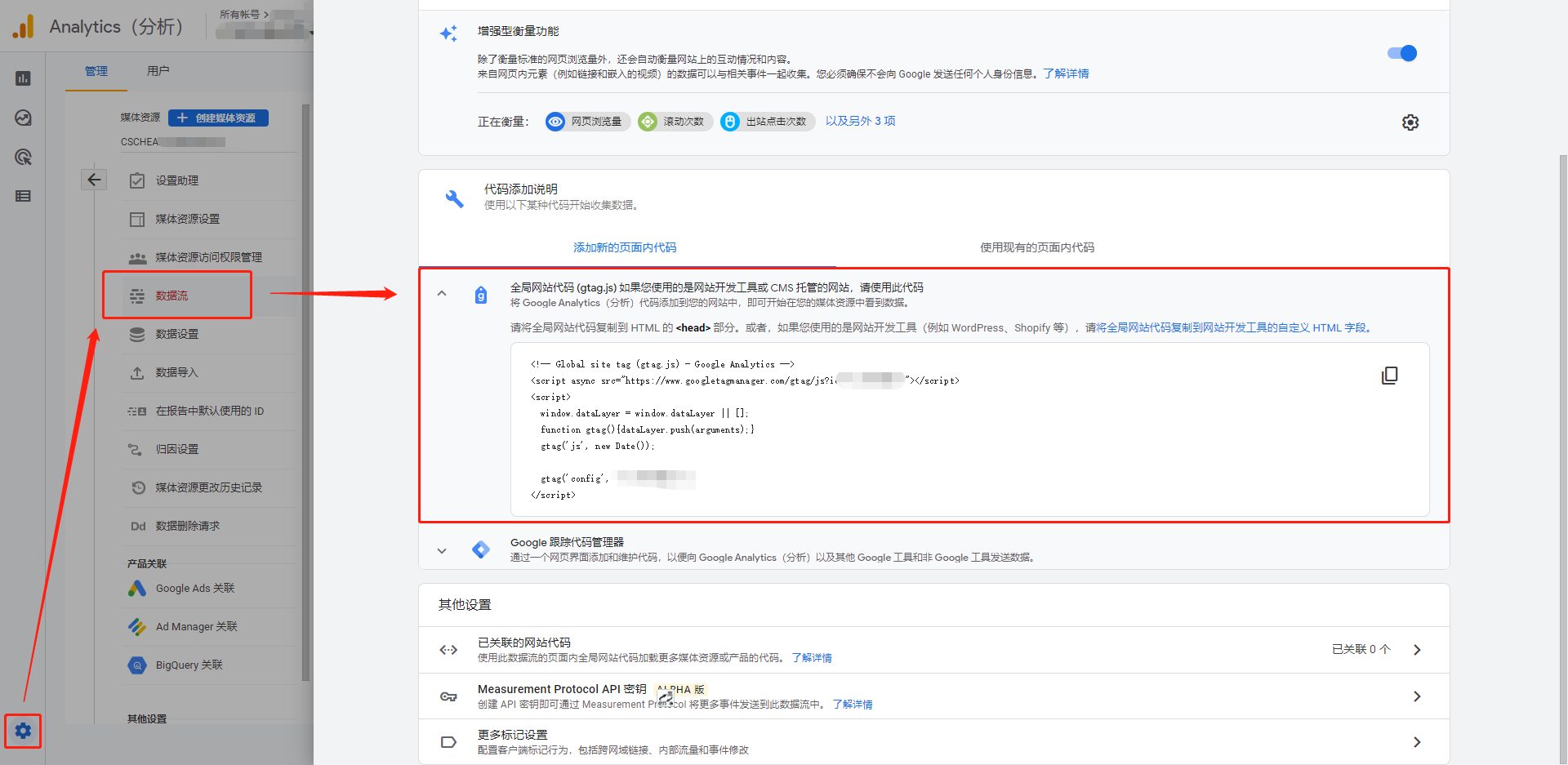Click the 已关联 0 个 text
1568x765 pixels.
(1361, 649)
